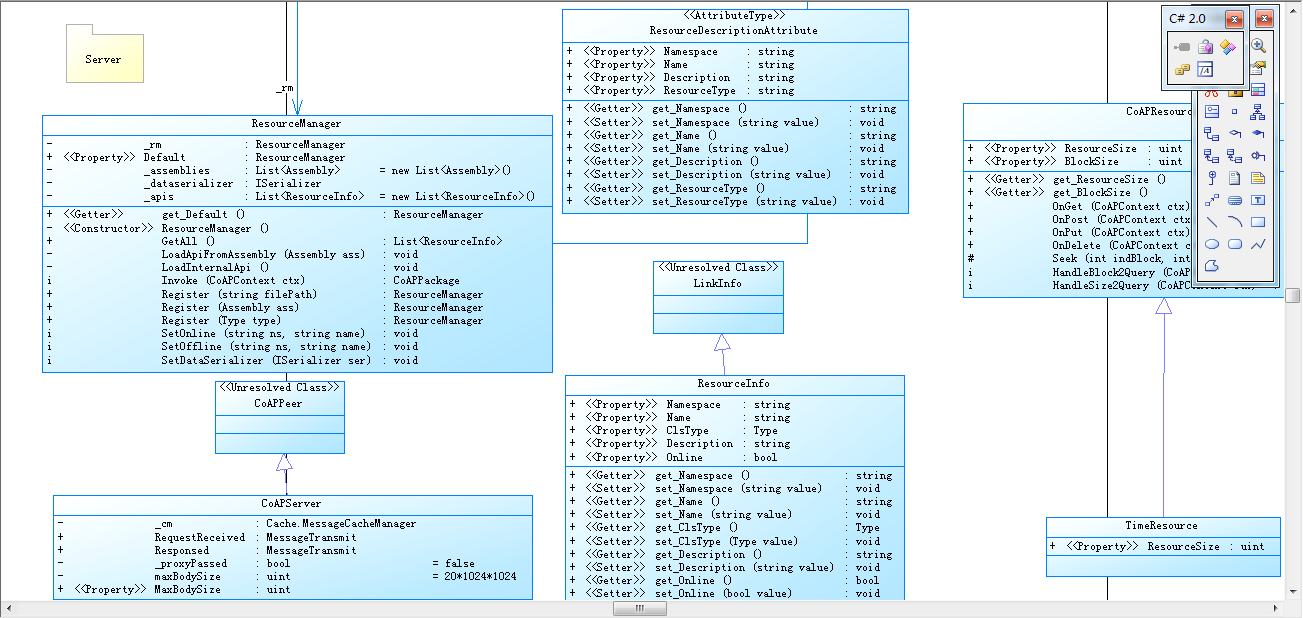Select the lollipop connector tool

point(1211,177)
